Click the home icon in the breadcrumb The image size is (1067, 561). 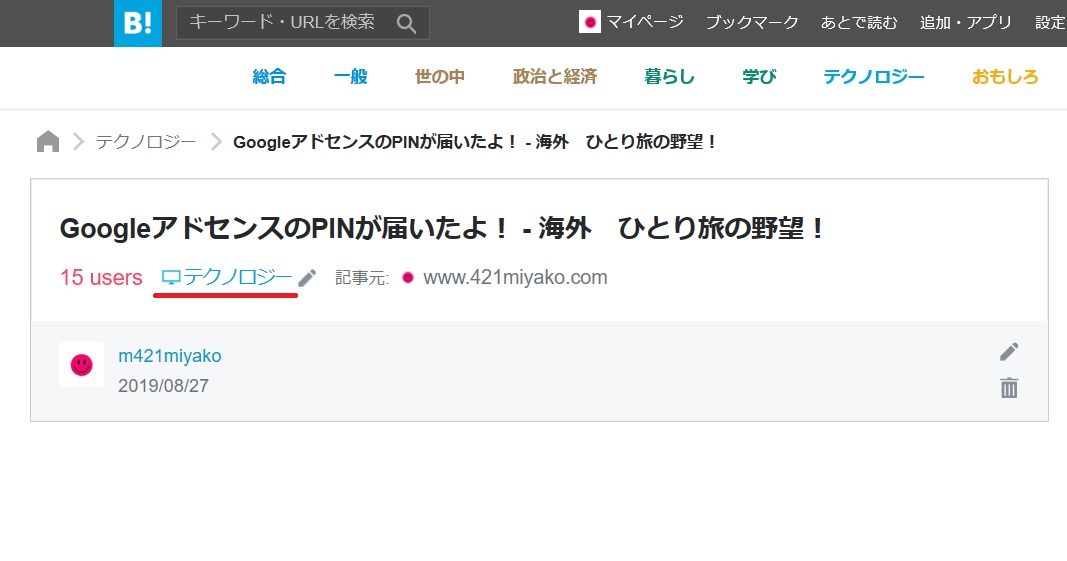coord(48,142)
